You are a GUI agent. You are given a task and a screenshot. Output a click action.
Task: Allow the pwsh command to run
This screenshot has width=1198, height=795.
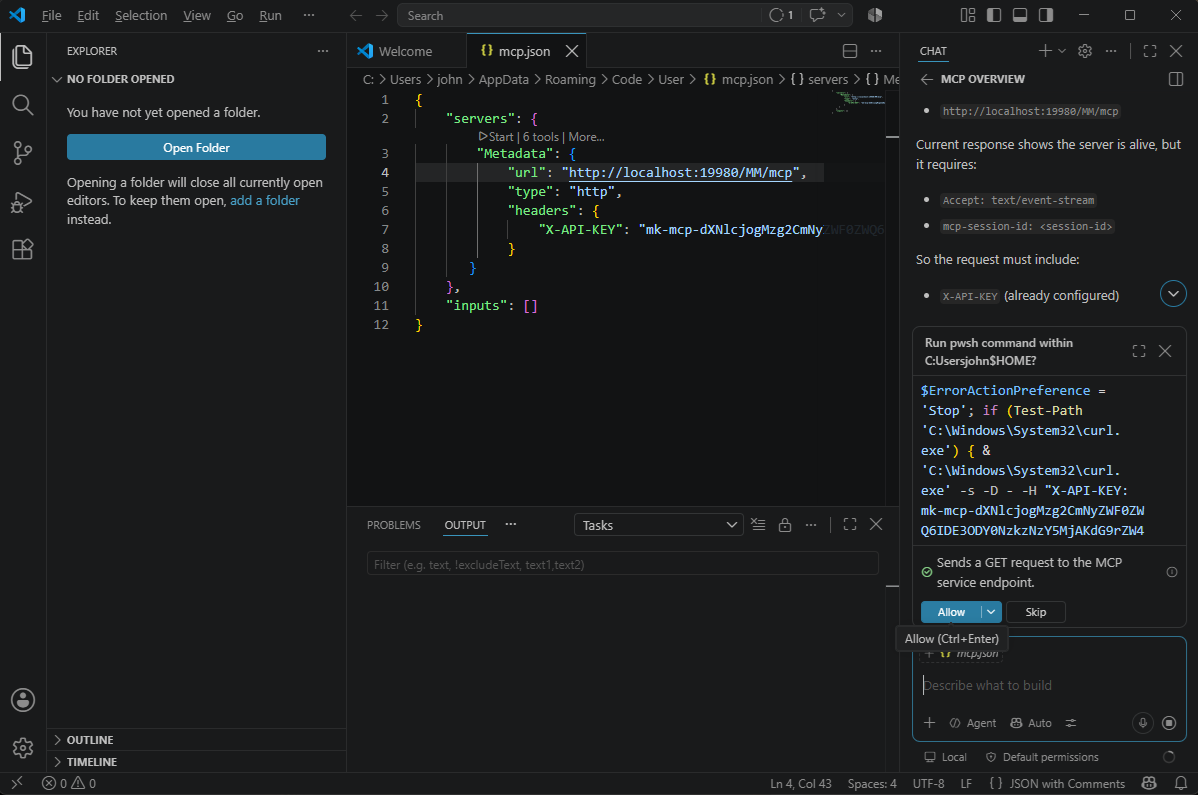(x=951, y=612)
